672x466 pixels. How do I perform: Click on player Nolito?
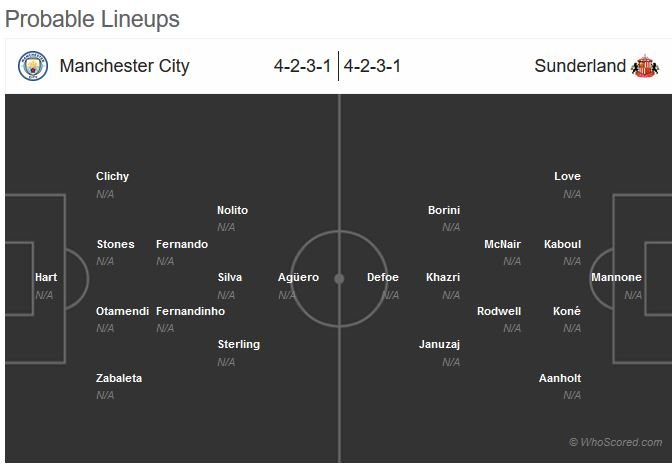point(232,210)
